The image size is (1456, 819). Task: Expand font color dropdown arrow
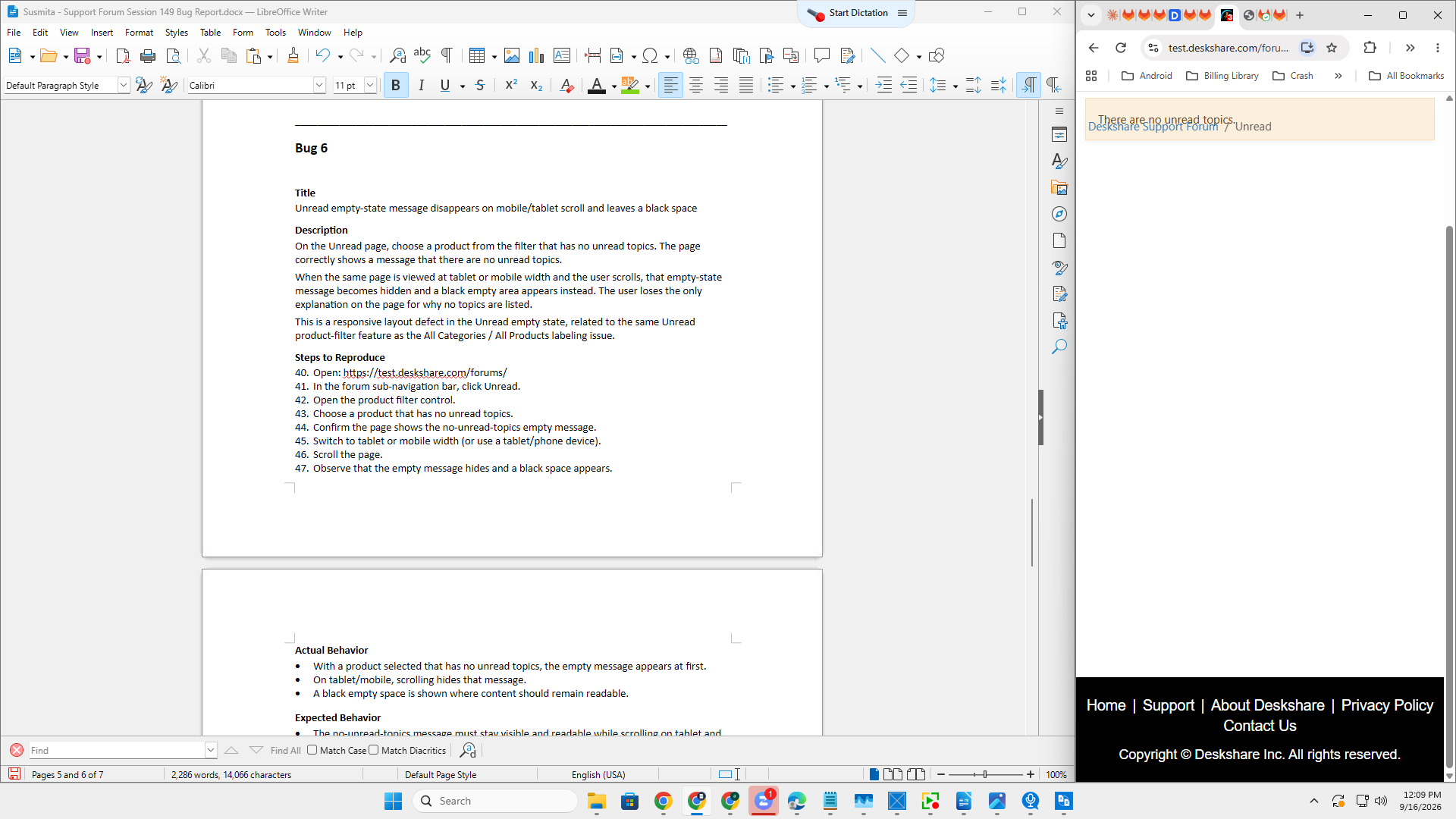[x=613, y=86]
